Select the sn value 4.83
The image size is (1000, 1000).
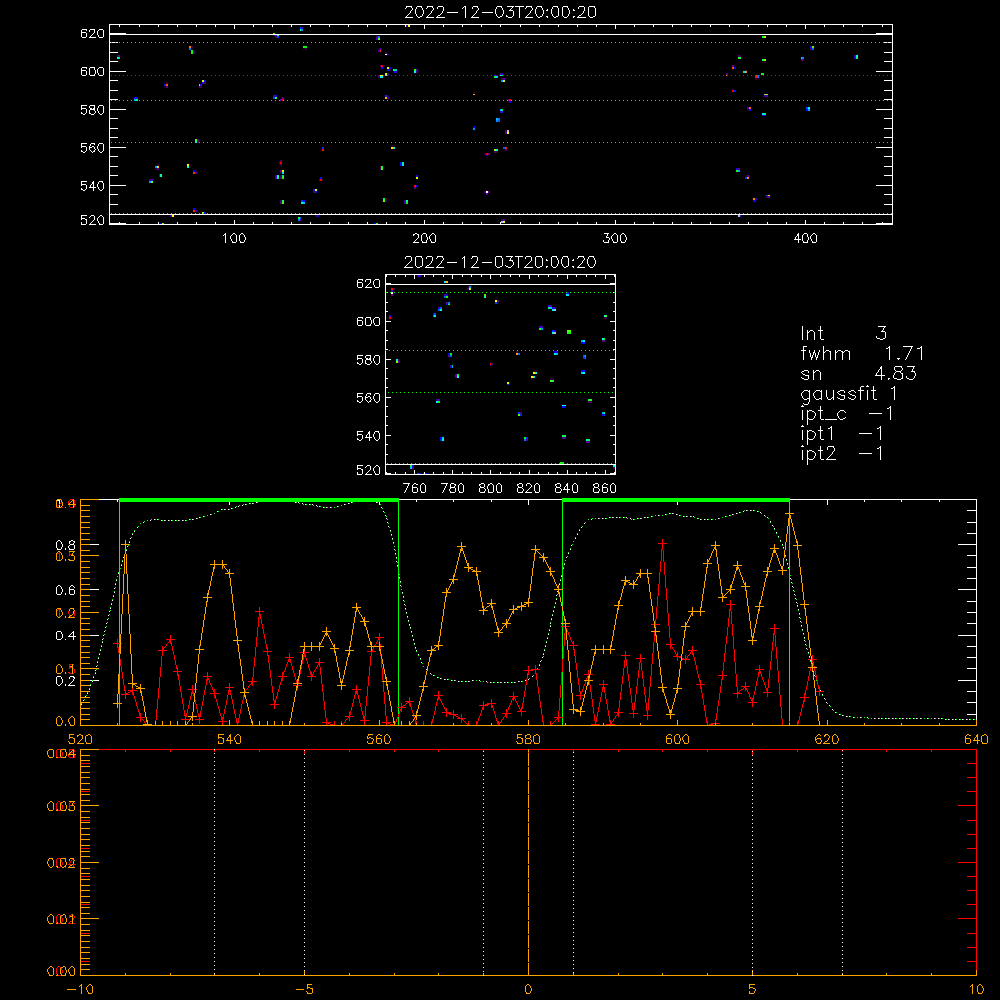(x=895, y=373)
